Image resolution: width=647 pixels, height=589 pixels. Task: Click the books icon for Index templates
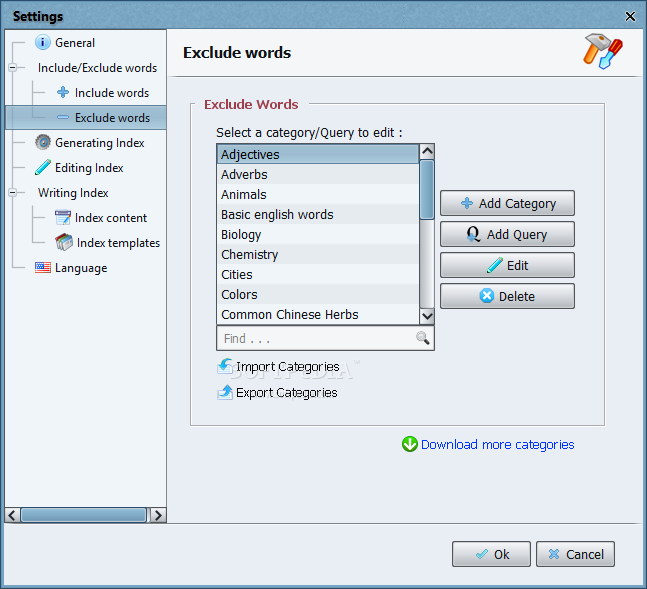[x=64, y=242]
